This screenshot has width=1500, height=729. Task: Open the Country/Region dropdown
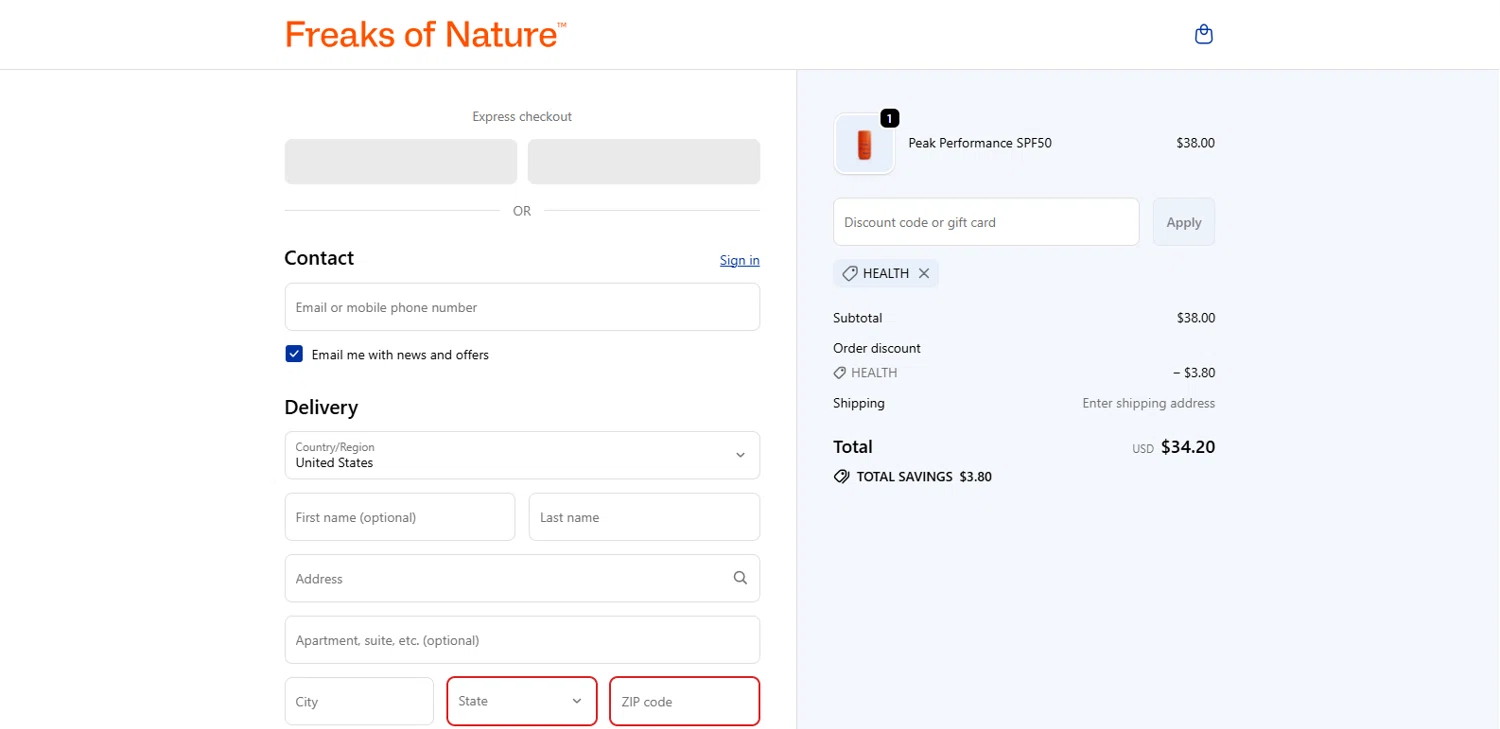(x=522, y=455)
